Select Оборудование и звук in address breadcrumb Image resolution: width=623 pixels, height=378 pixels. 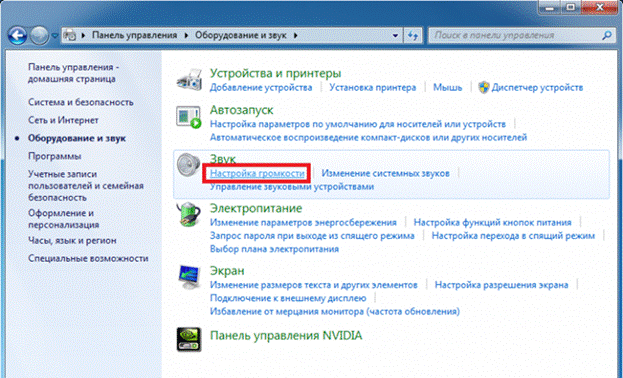click(x=240, y=35)
